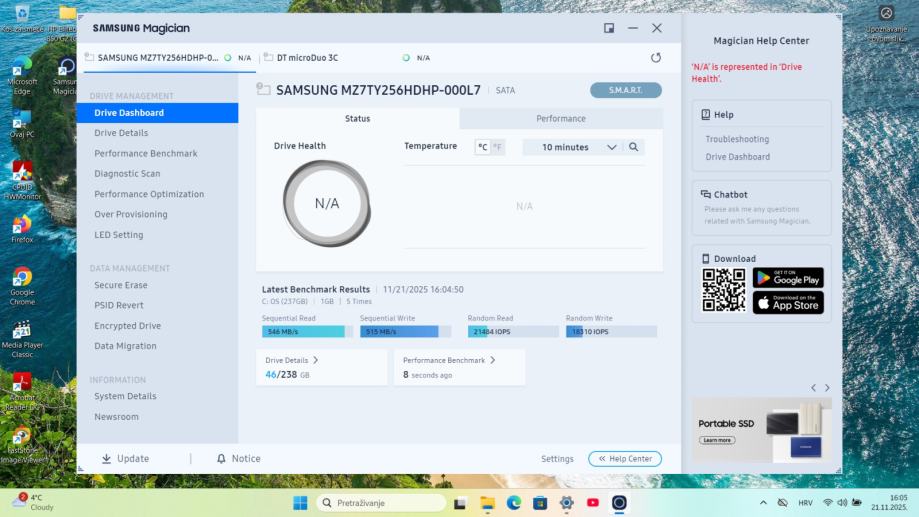This screenshot has width=919, height=517.
Task: Switch temperature unit to Fahrenheit
Action: (x=497, y=147)
